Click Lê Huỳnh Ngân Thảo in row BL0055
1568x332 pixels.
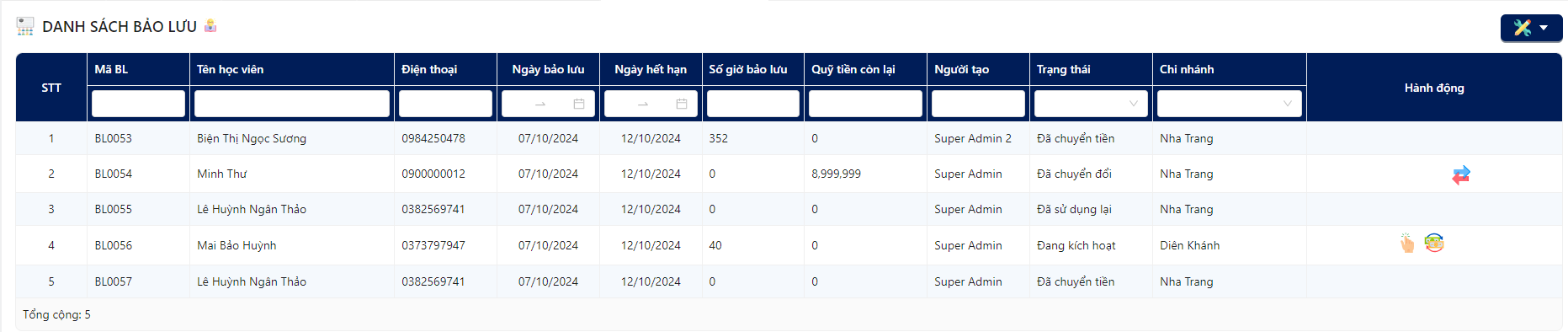coord(252,209)
